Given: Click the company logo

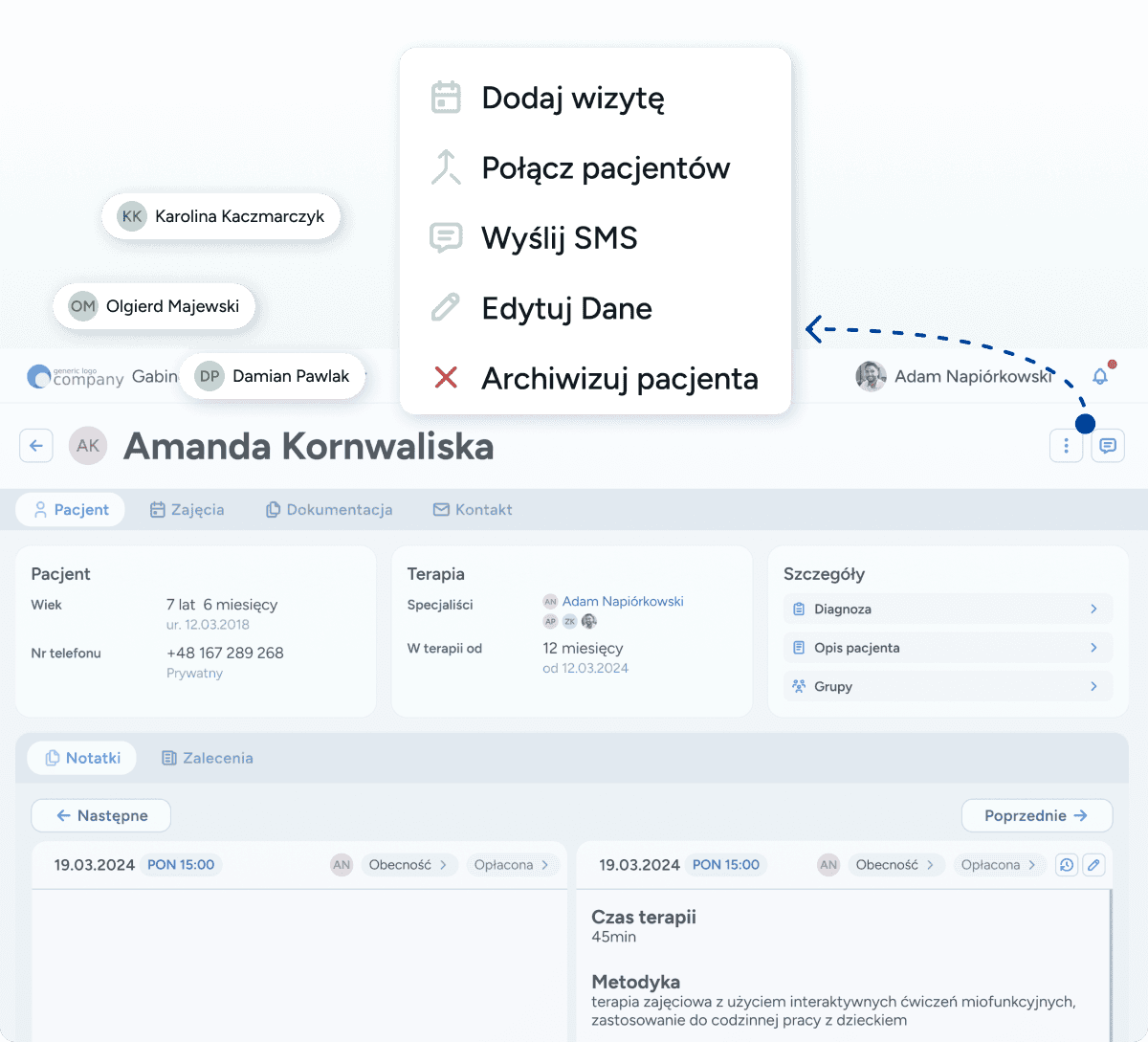Looking at the screenshot, I should pos(76,377).
